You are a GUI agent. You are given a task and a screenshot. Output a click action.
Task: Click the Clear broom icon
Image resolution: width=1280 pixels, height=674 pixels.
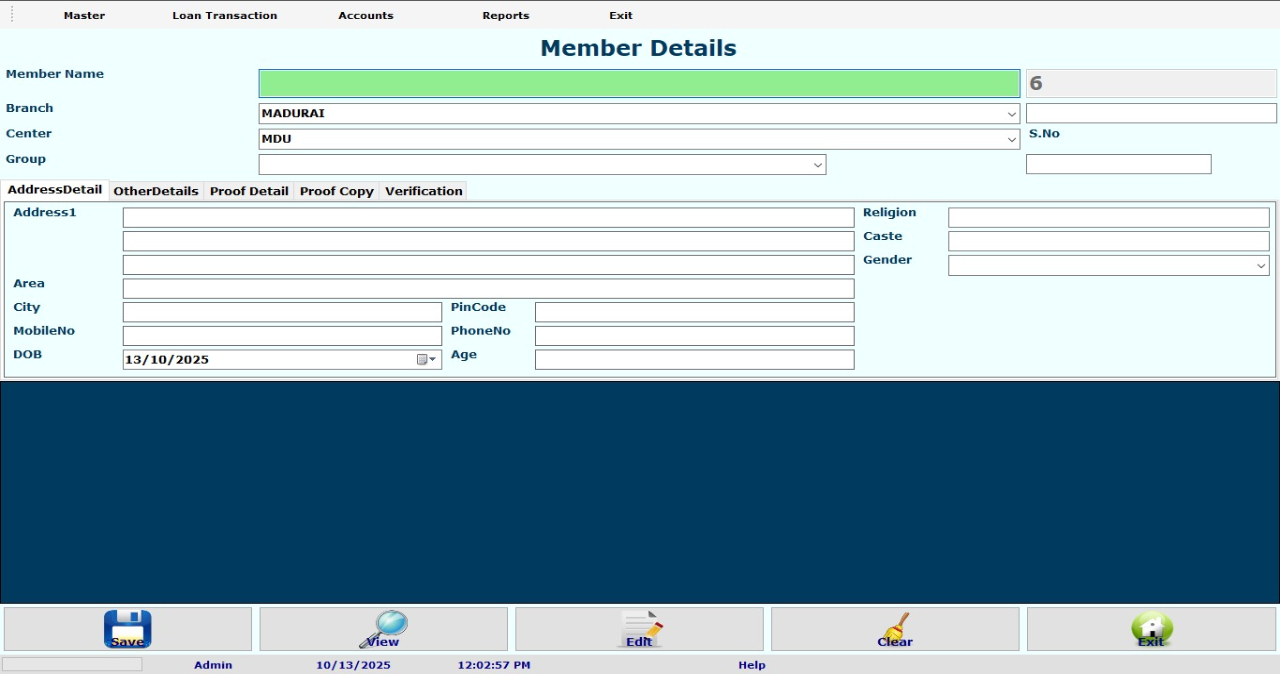(x=895, y=629)
